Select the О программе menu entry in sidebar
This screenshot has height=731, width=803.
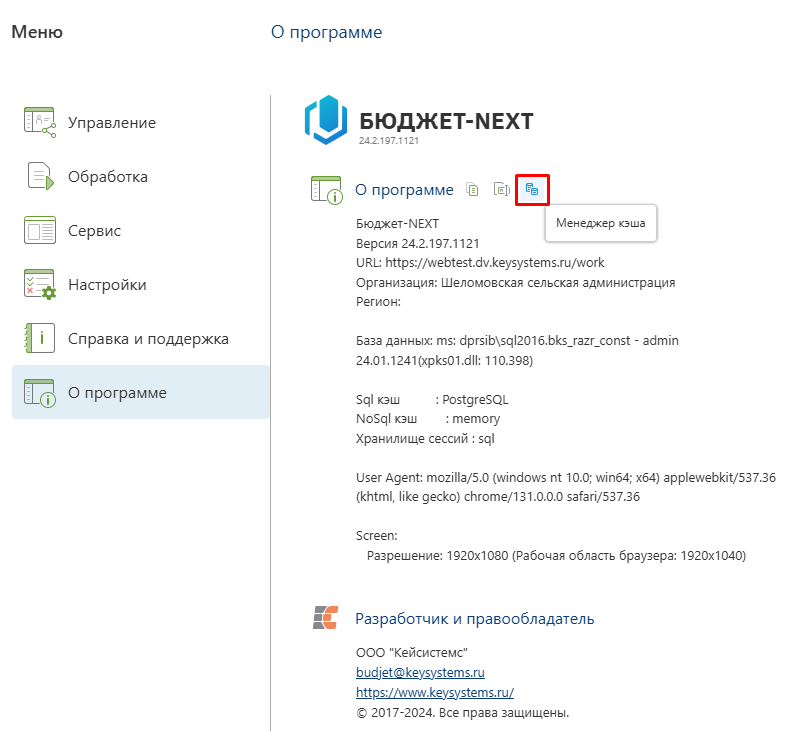click(x=141, y=392)
